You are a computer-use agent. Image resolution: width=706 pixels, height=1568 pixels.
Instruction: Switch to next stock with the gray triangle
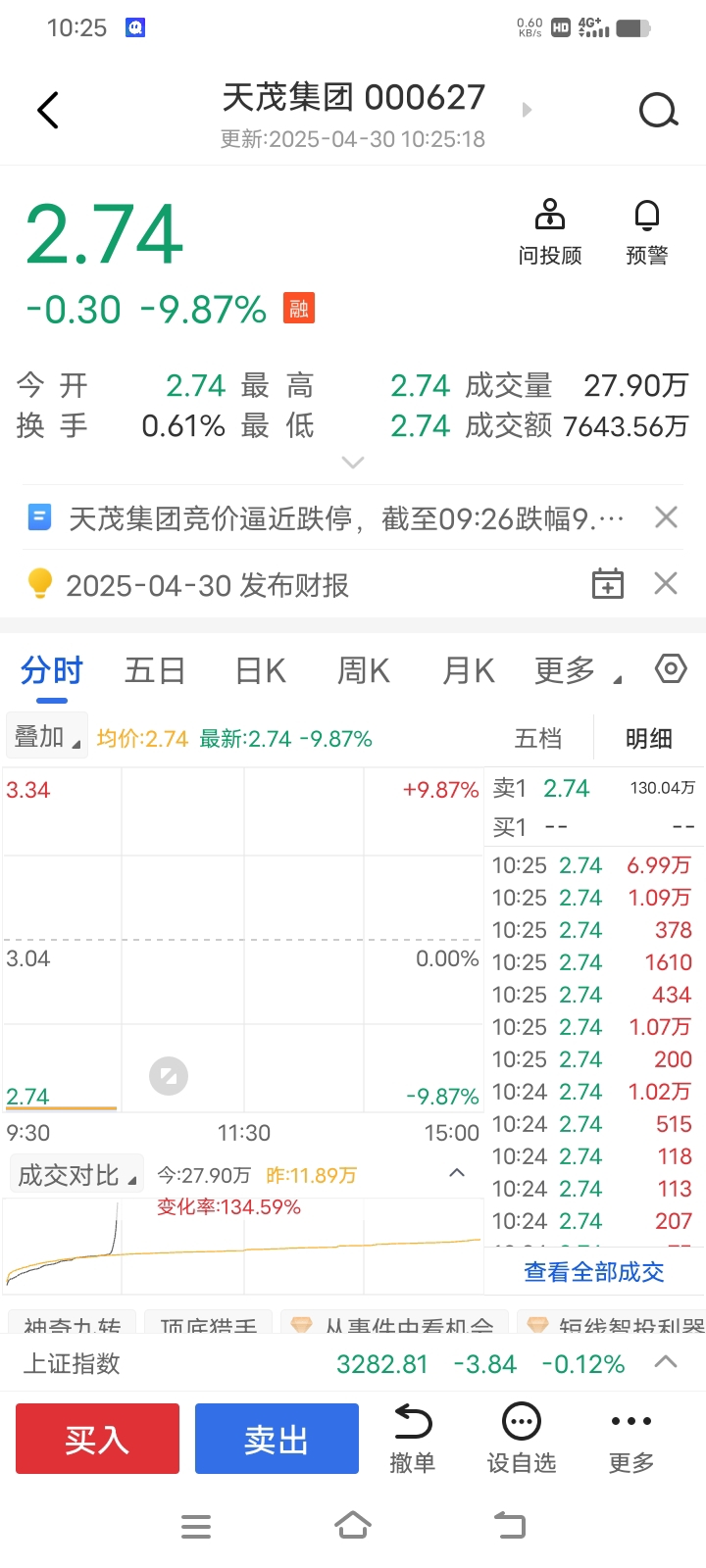[527, 110]
